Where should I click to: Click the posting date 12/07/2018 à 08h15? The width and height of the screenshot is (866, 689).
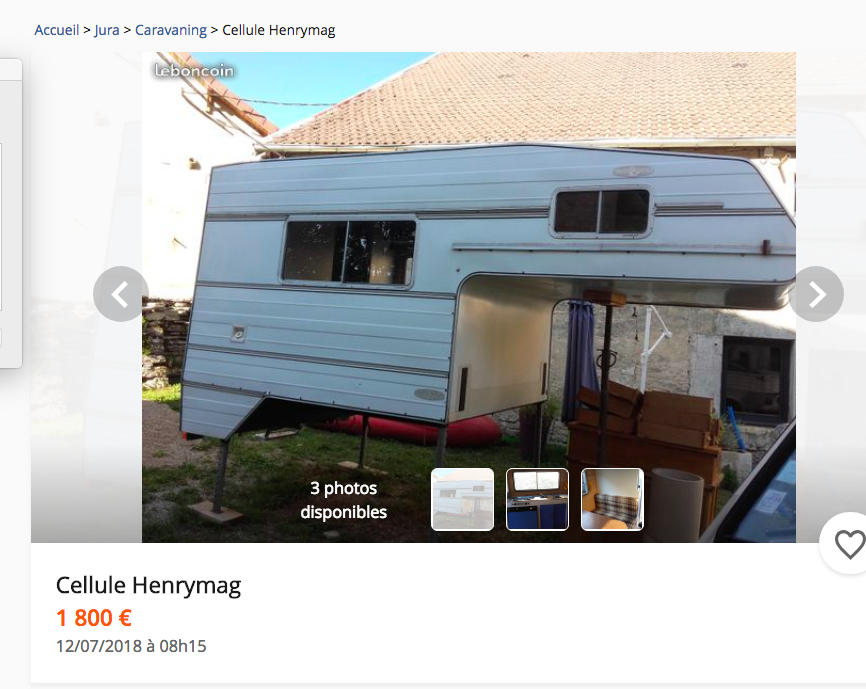pos(131,646)
